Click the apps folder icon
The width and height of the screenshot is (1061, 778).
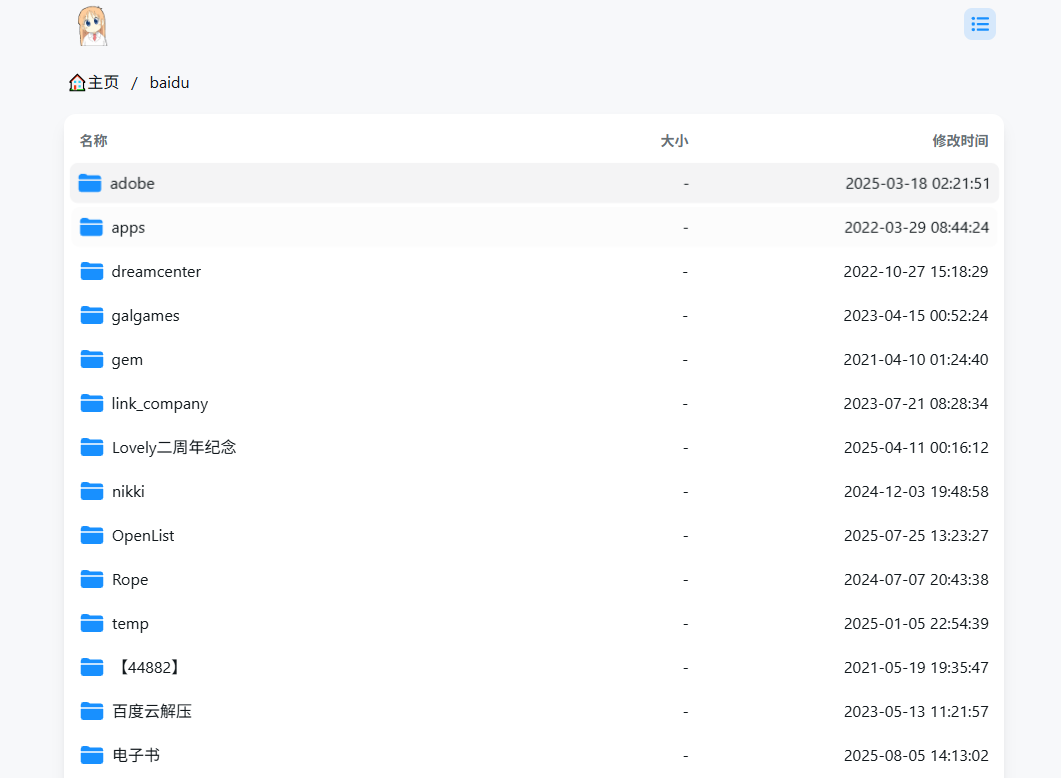pyautogui.click(x=92, y=227)
